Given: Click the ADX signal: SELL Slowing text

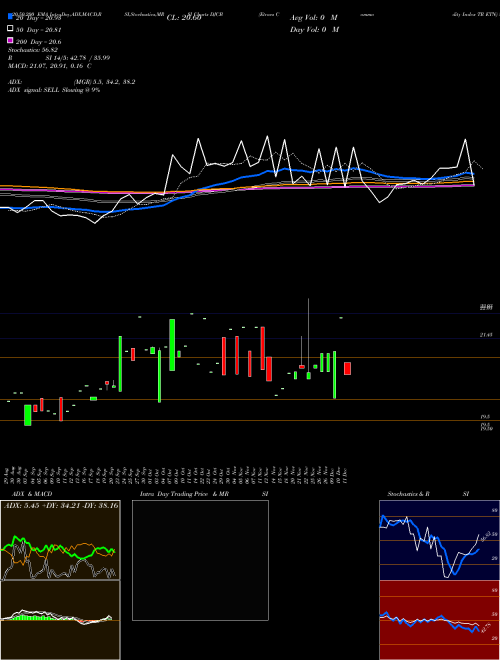Looking at the screenshot, I should (x=54, y=90).
